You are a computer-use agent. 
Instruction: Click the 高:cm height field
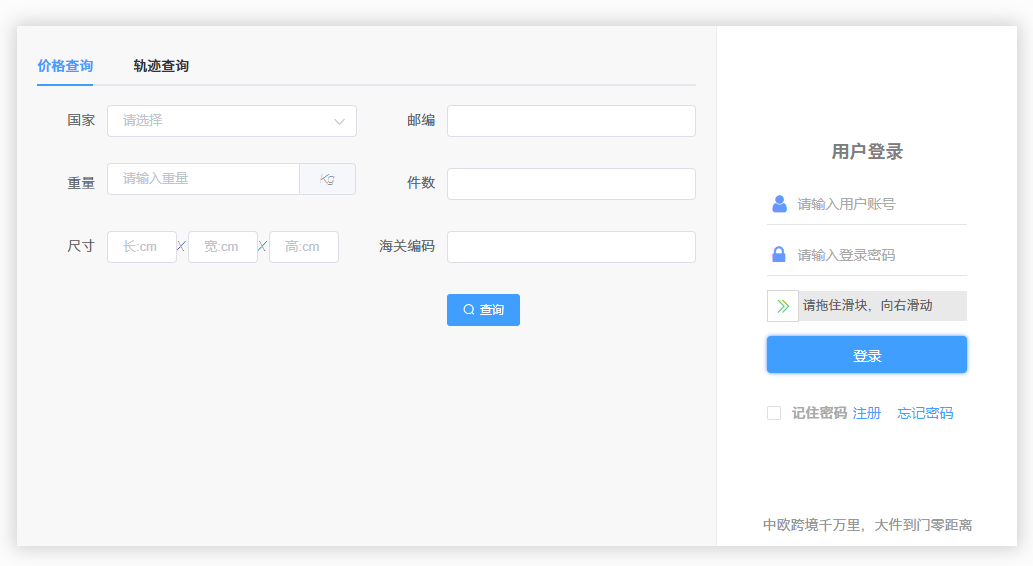[x=304, y=247]
